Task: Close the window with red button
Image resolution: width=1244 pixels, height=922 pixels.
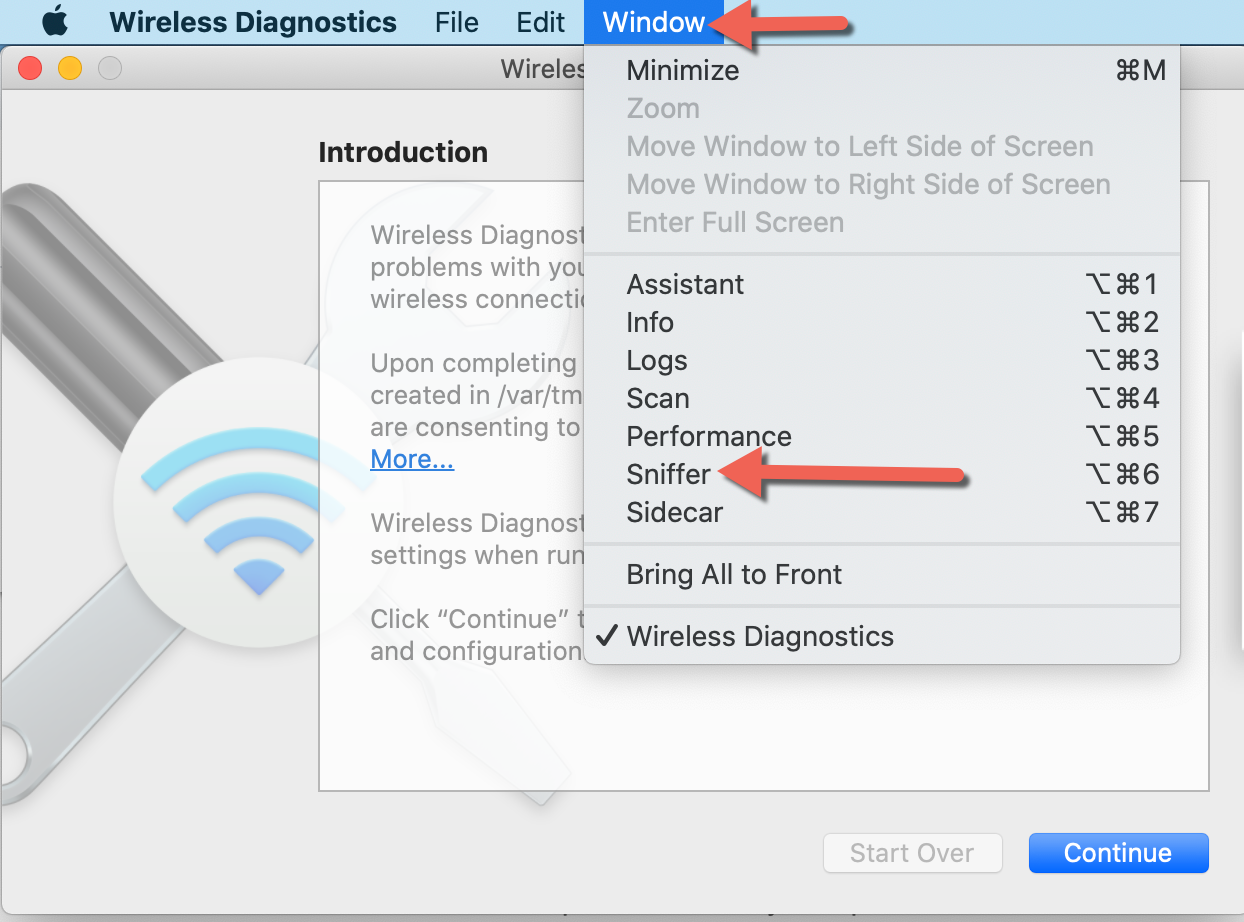Action: 30,68
